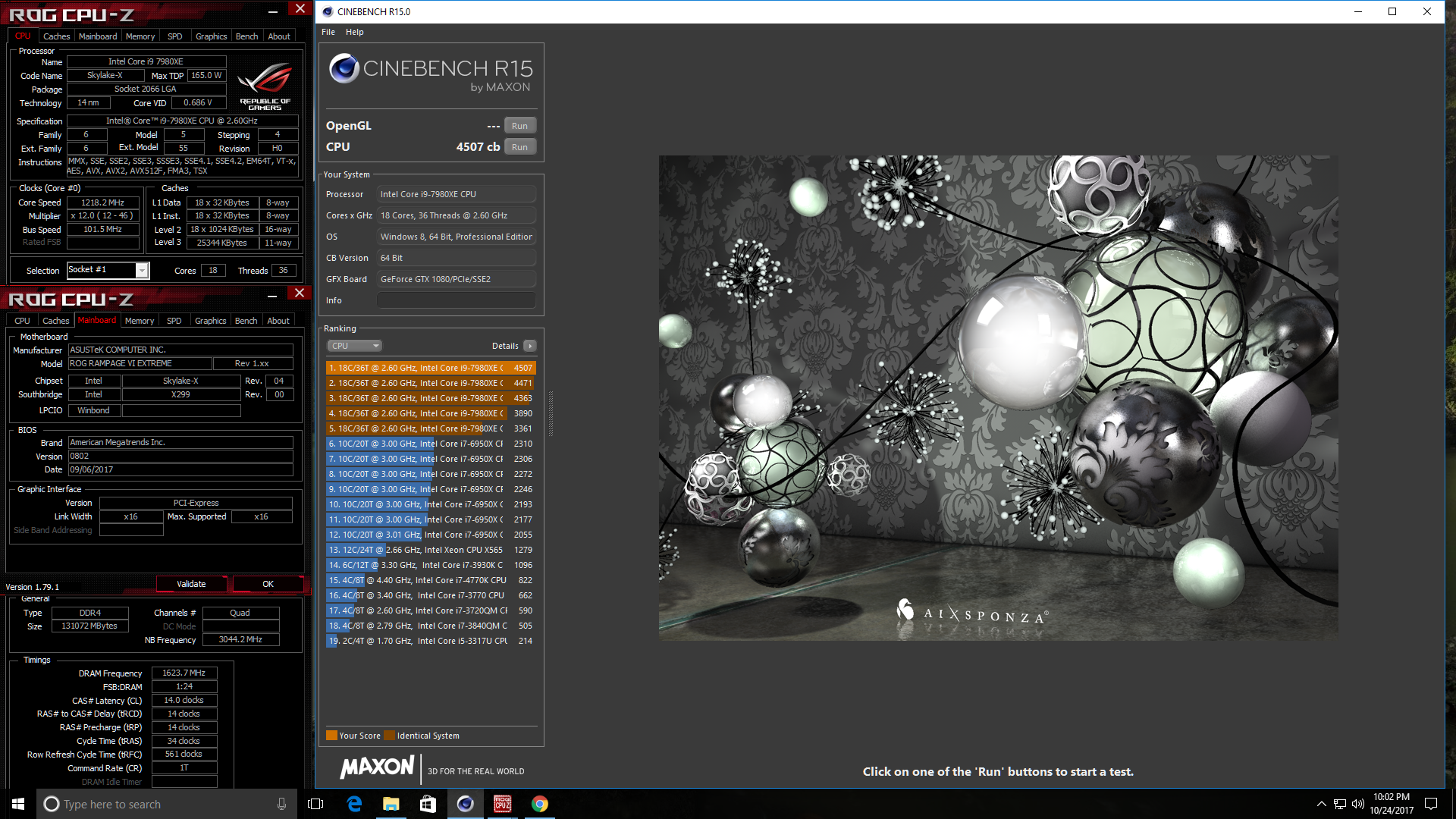The width and height of the screenshot is (1456, 819).
Task: Switch to Caches tab in upper CPU-Z
Action: tap(56, 36)
